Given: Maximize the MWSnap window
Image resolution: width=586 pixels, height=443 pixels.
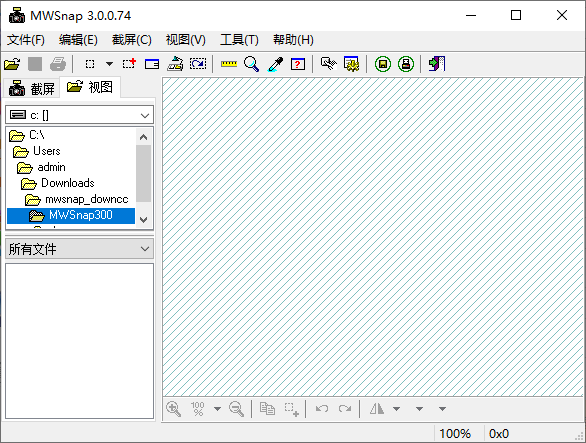Looking at the screenshot, I should coord(516,15).
